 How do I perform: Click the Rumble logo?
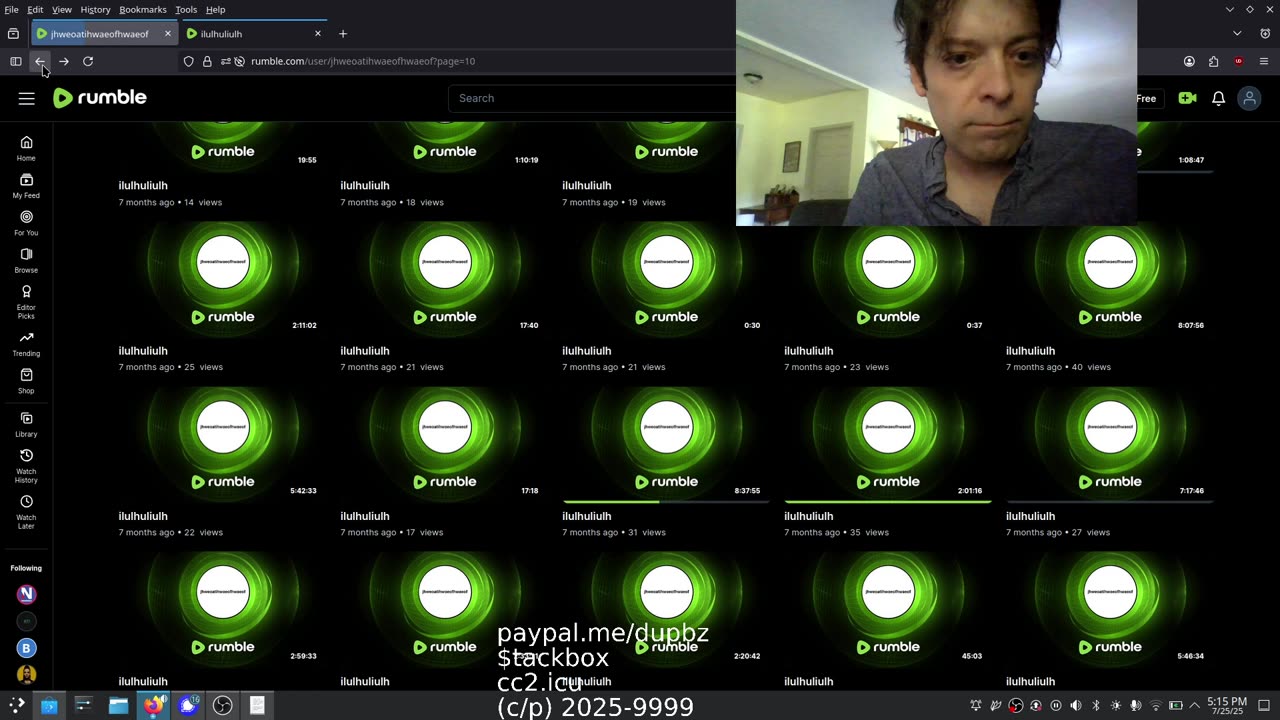(x=100, y=98)
